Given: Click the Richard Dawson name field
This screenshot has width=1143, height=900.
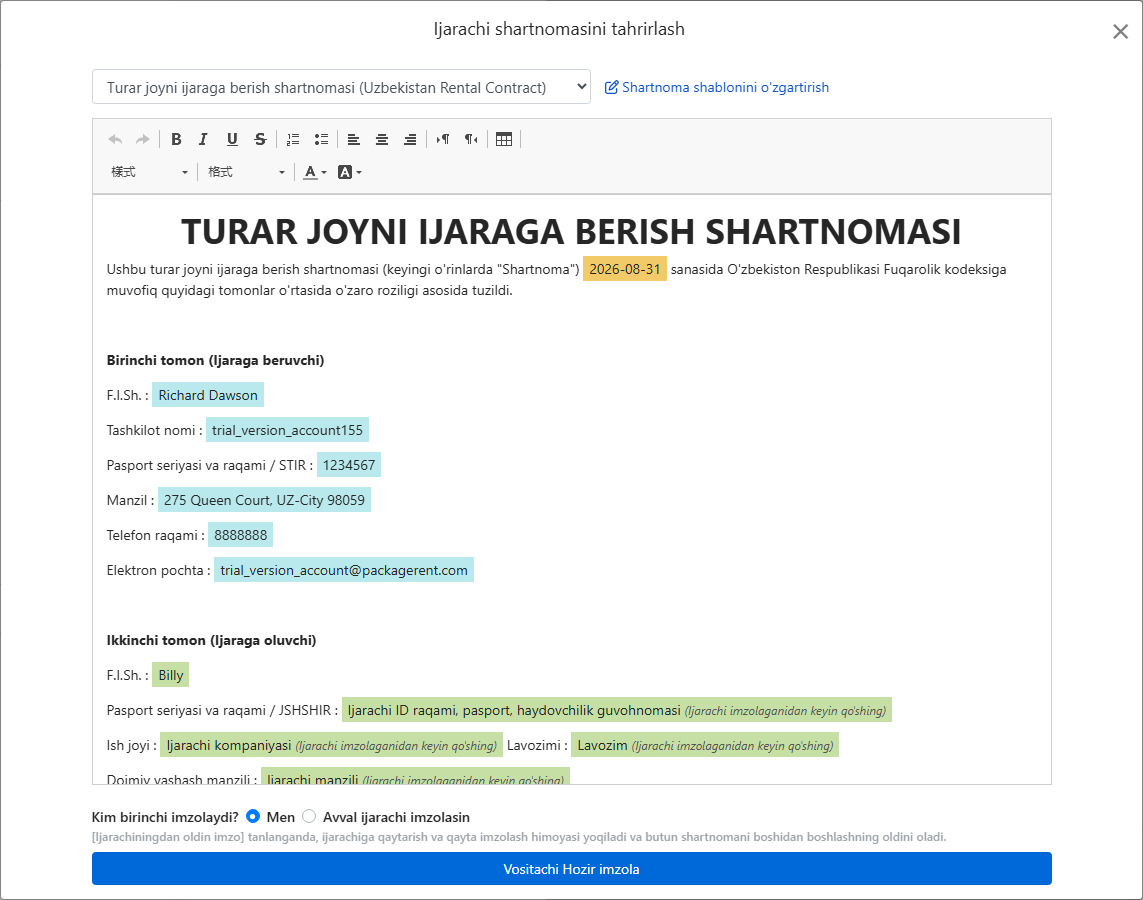Looking at the screenshot, I should click(208, 395).
